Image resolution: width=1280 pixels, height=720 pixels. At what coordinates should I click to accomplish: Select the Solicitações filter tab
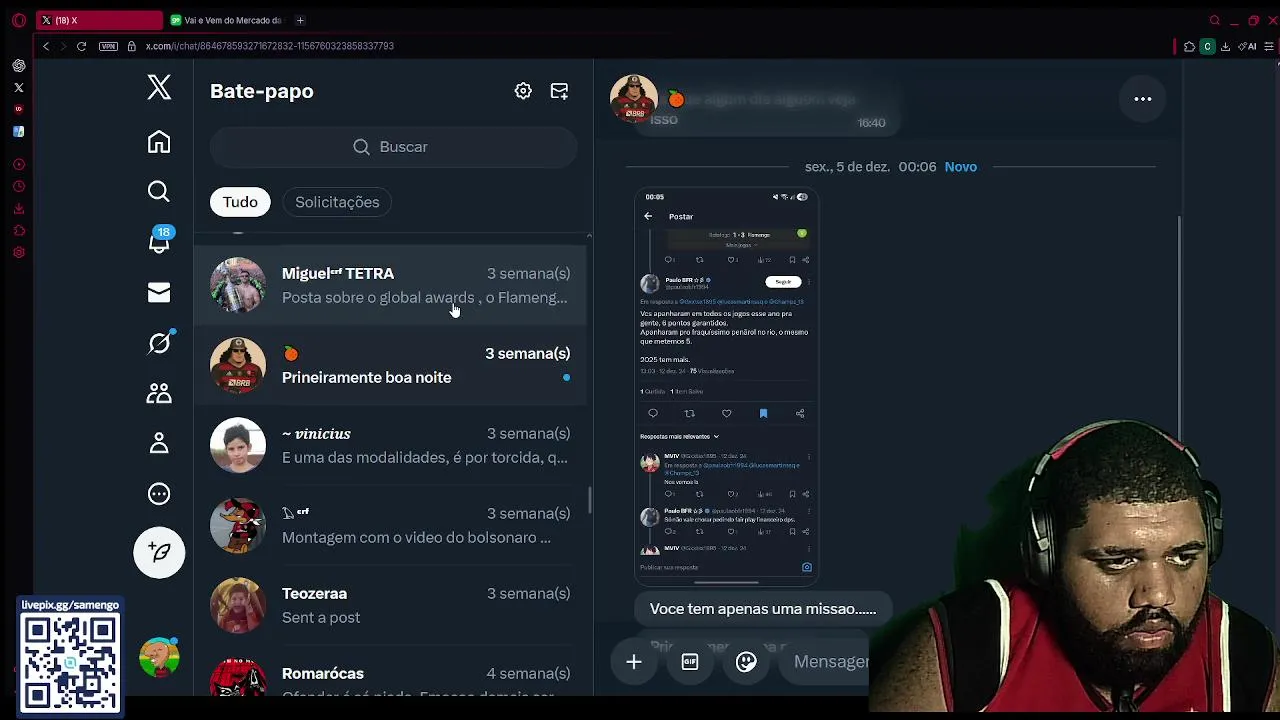337,202
